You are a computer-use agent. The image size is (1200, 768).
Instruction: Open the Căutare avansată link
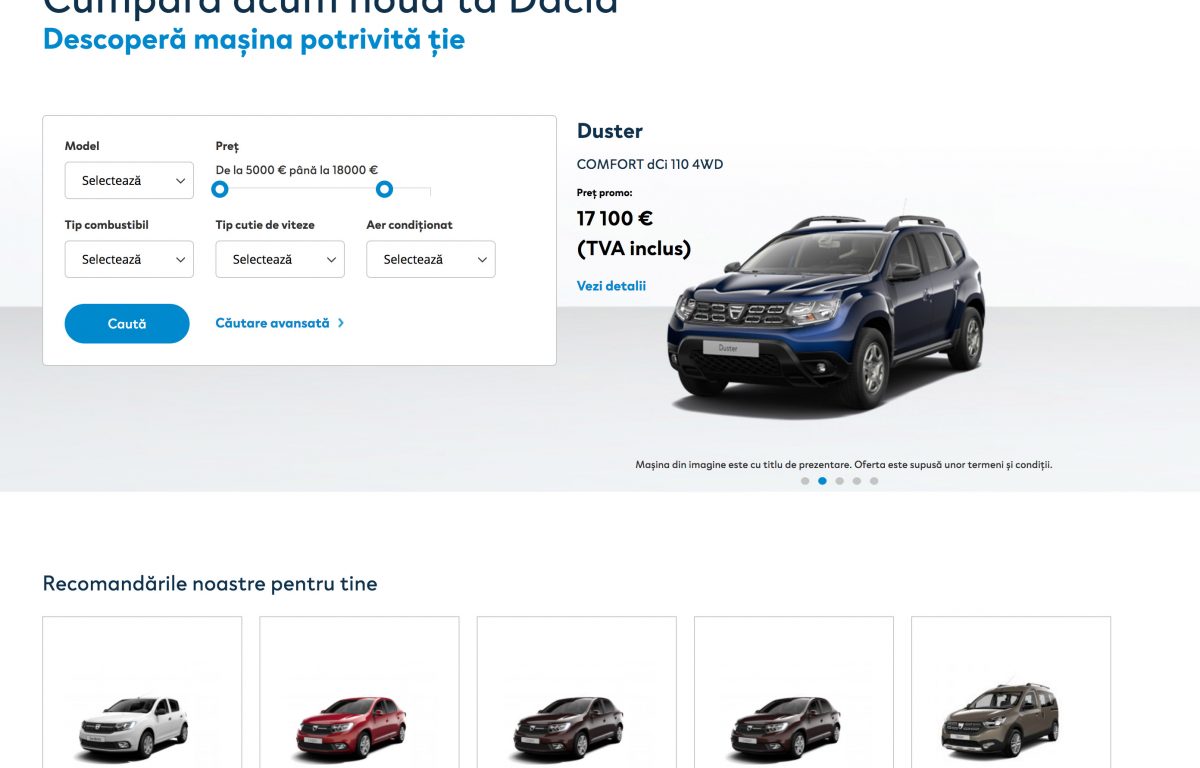point(272,323)
